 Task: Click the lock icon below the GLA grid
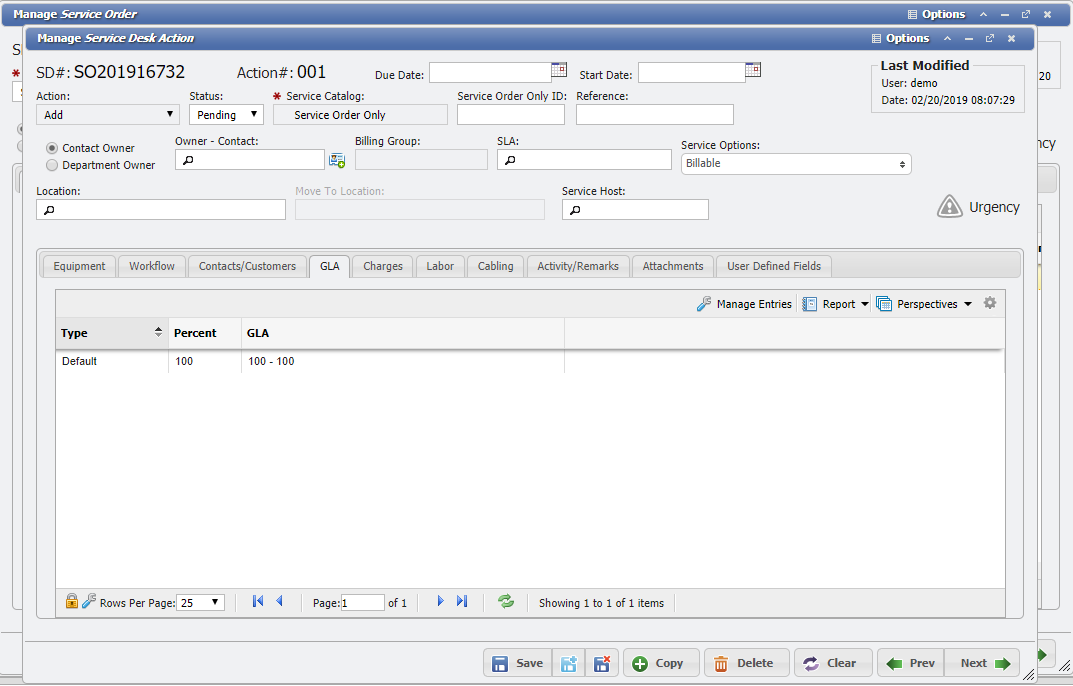coord(71,601)
